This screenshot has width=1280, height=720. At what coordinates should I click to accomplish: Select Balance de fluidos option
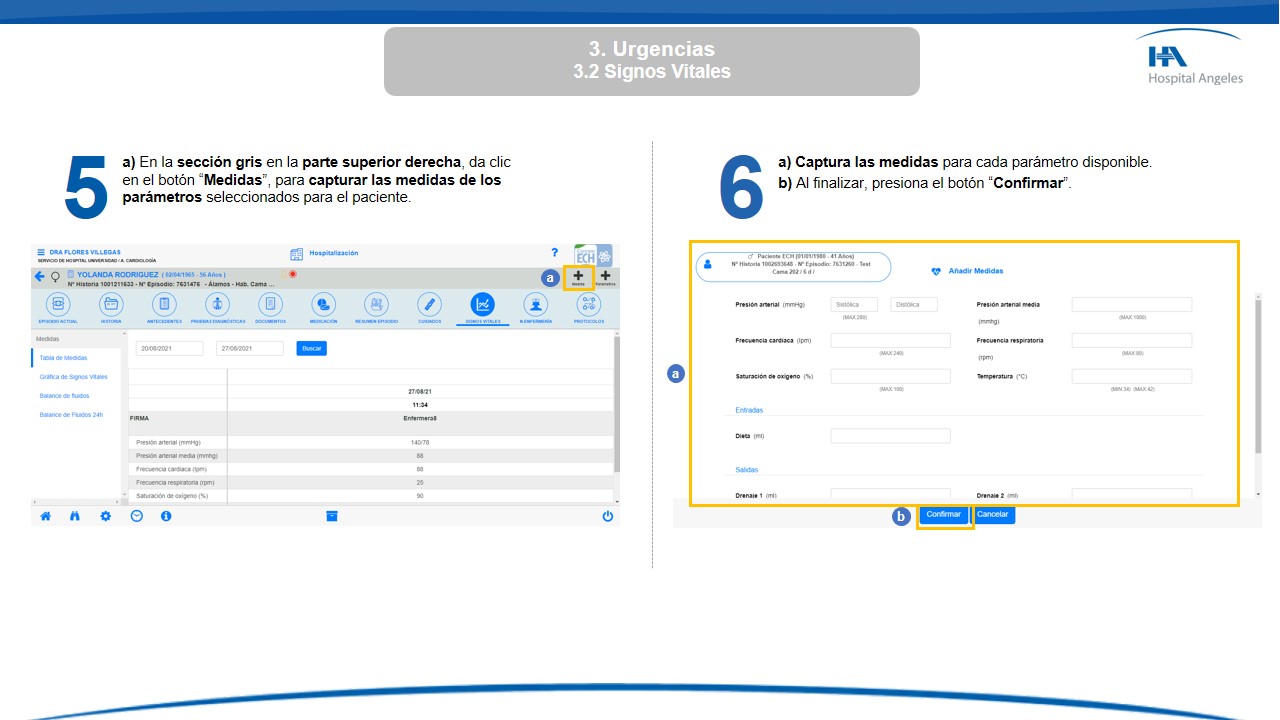(64, 396)
